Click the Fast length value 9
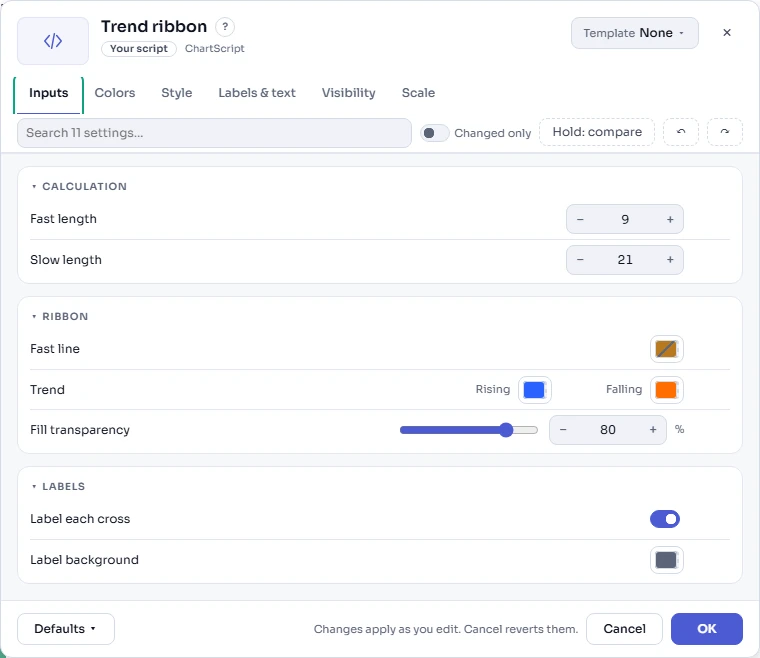 625,219
